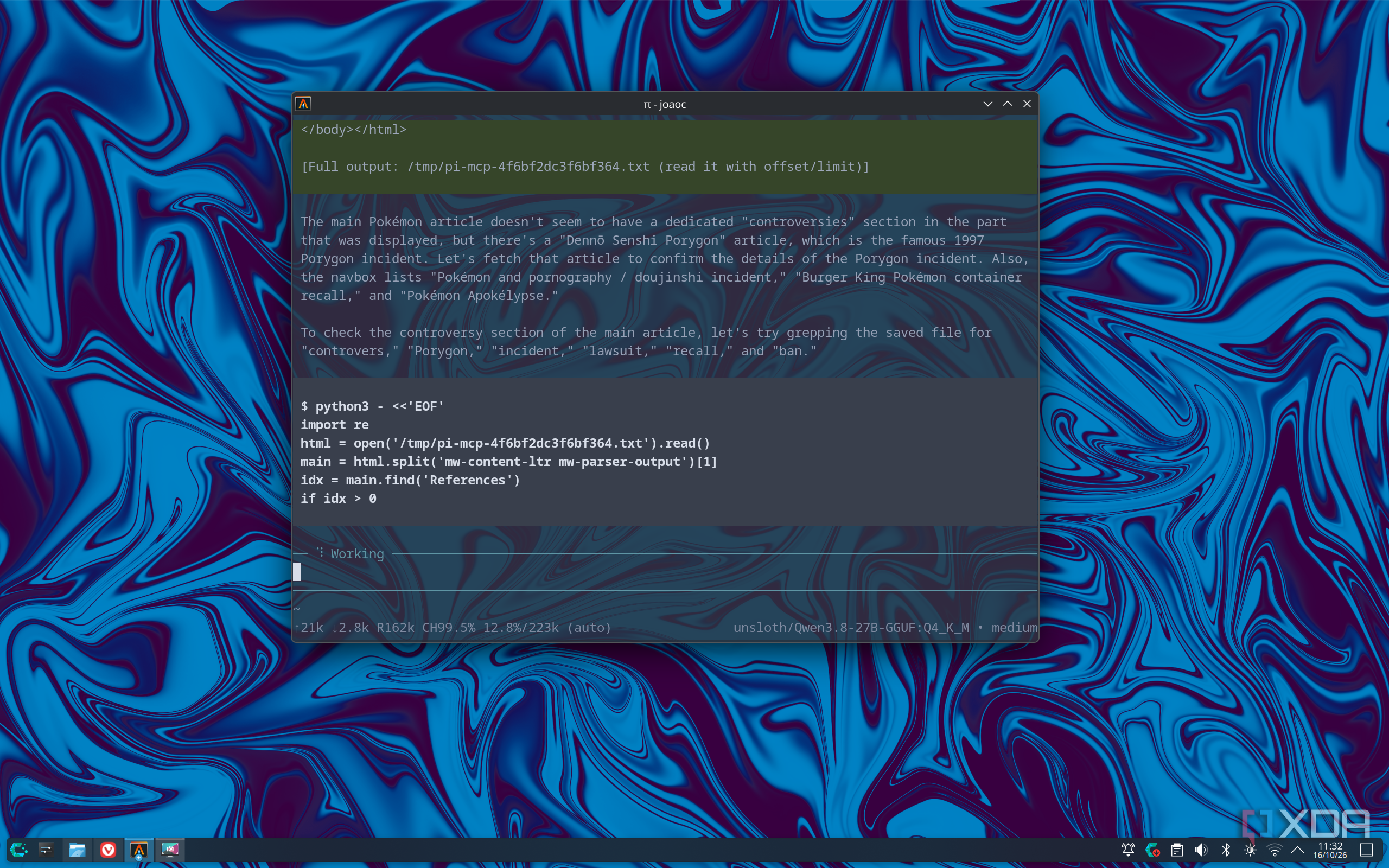
Task: Click the prompt input line with cursor
Action: click(x=665, y=572)
